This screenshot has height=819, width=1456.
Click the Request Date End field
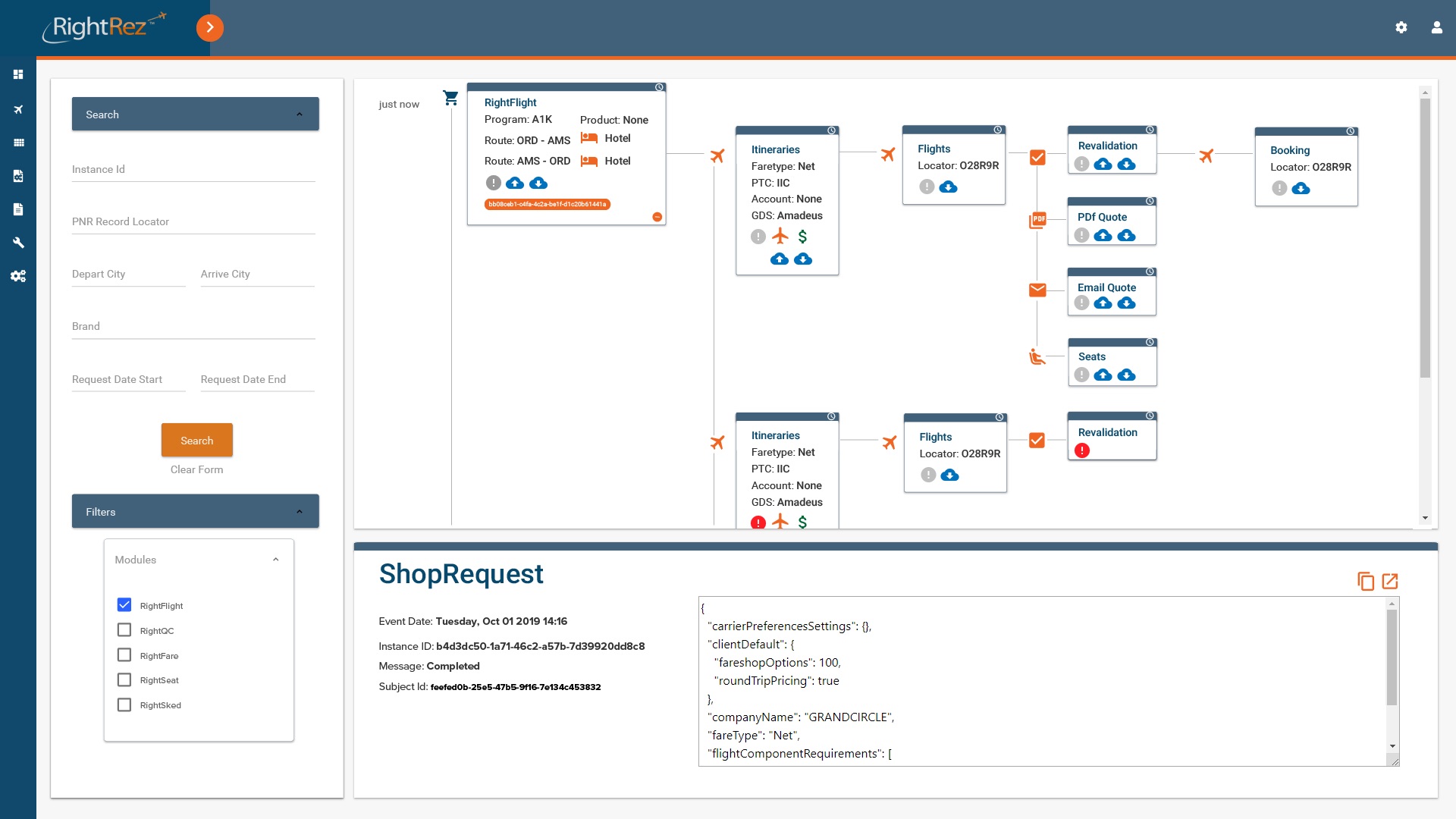pos(258,379)
